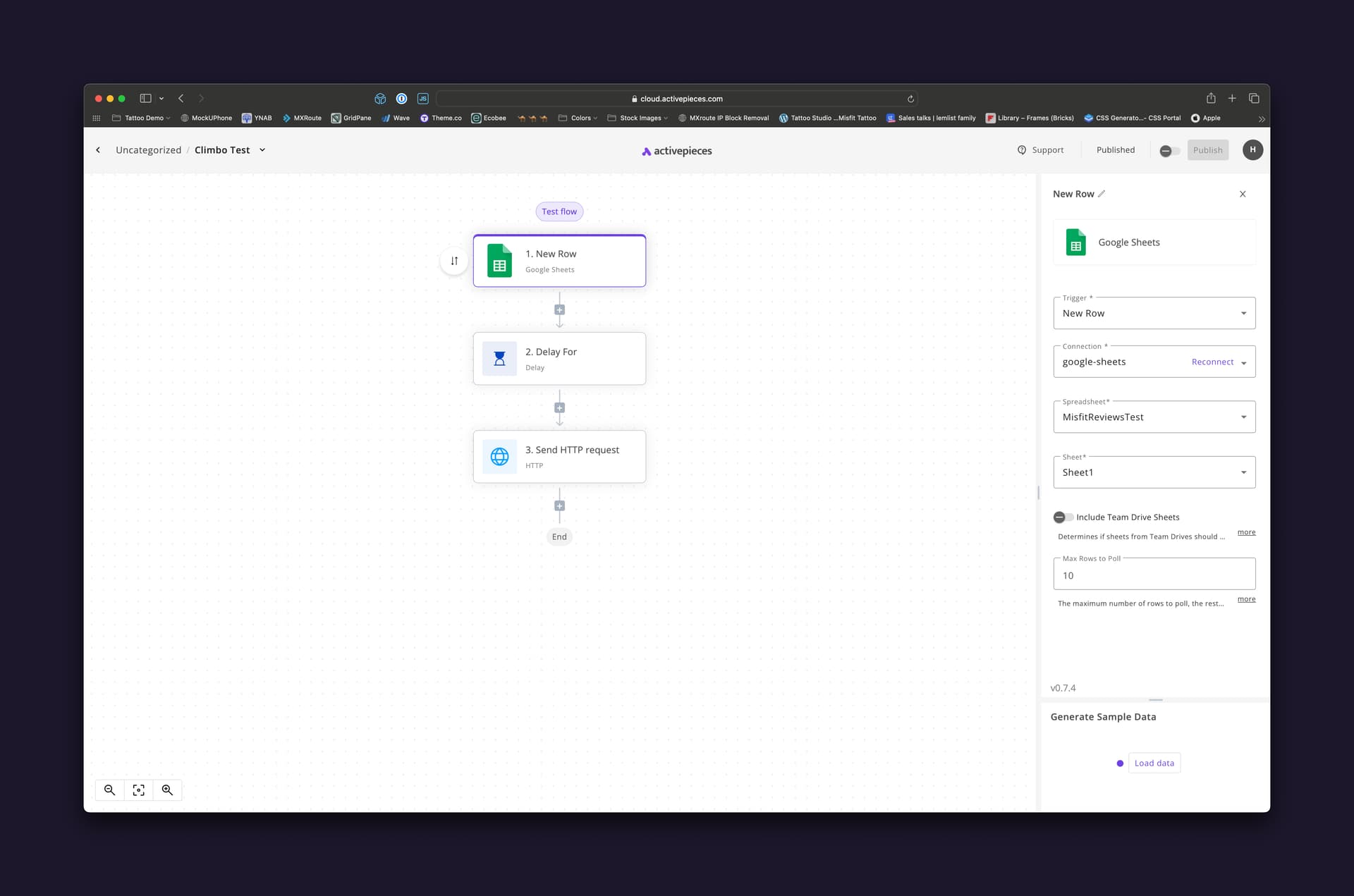Toggle the Published flow switch
The width and height of the screenshot is (1354, 896).
tap(1169, 151)
